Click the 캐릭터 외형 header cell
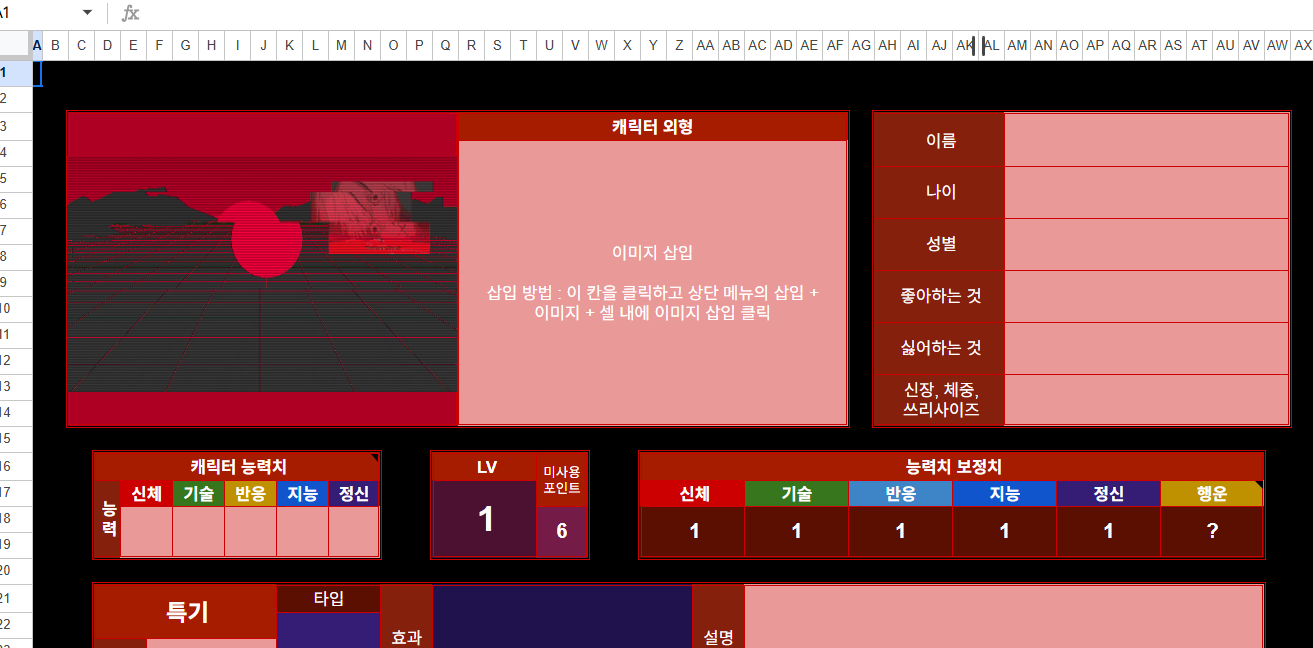Viewport: 1313px width, 648px height. click(x=652, y=126)
